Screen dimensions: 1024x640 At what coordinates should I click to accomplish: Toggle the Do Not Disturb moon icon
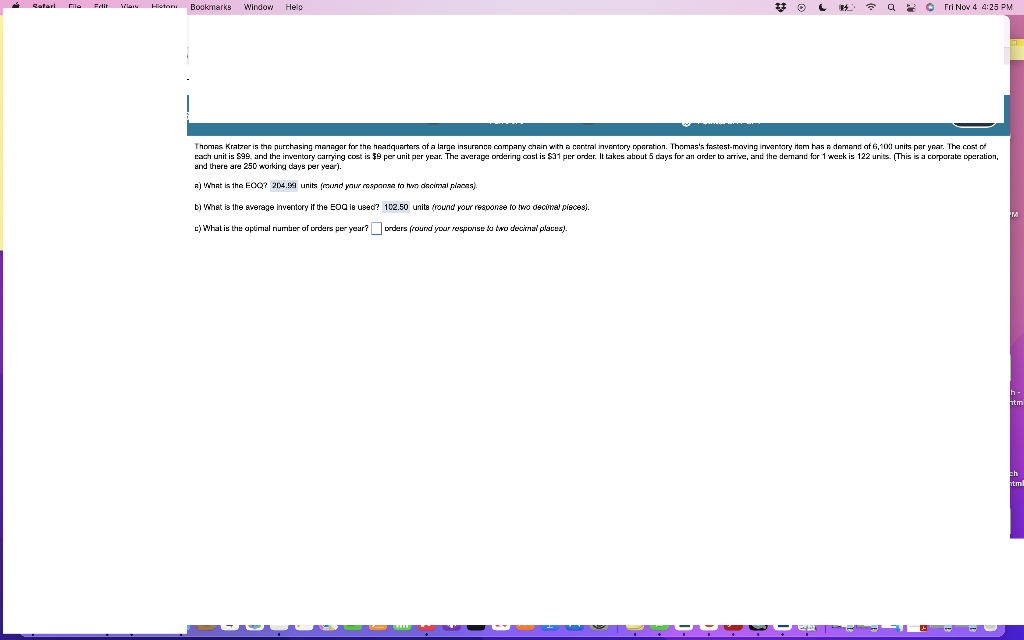pos(822,7)
